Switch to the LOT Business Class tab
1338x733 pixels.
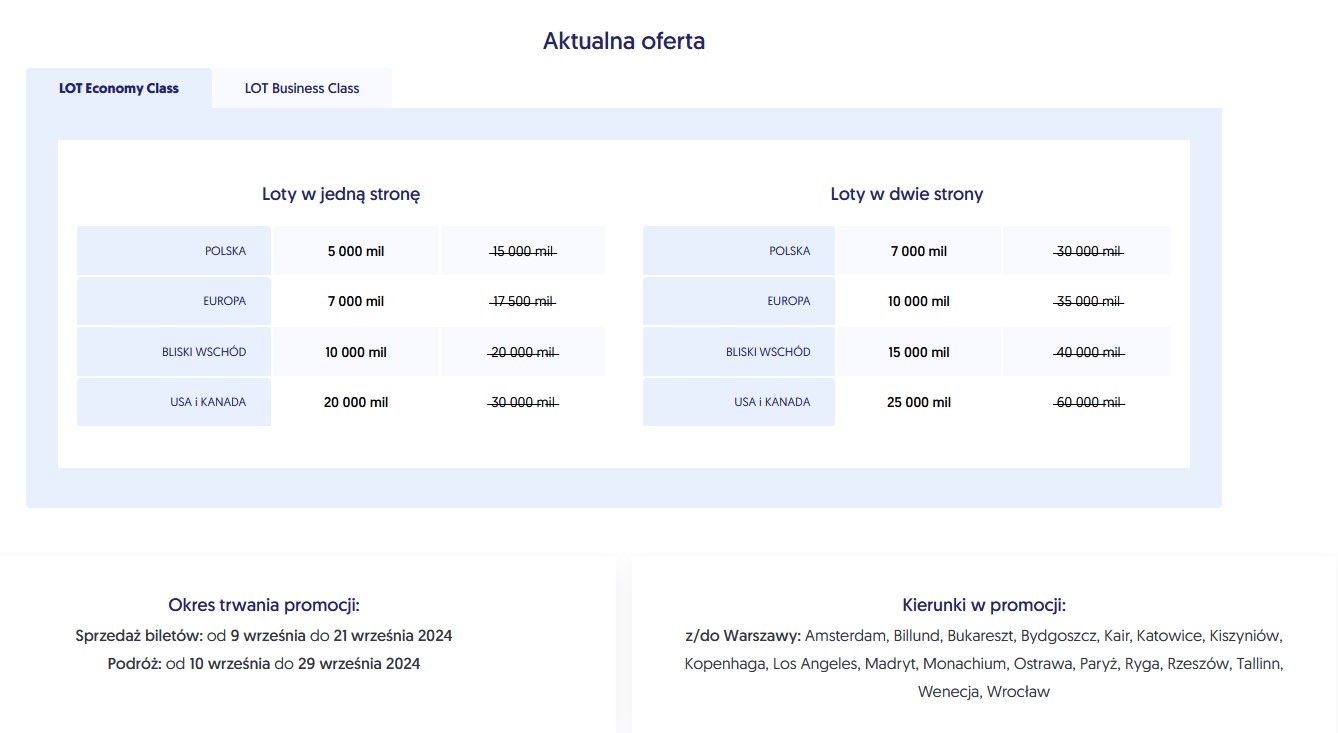click(302, 88)
